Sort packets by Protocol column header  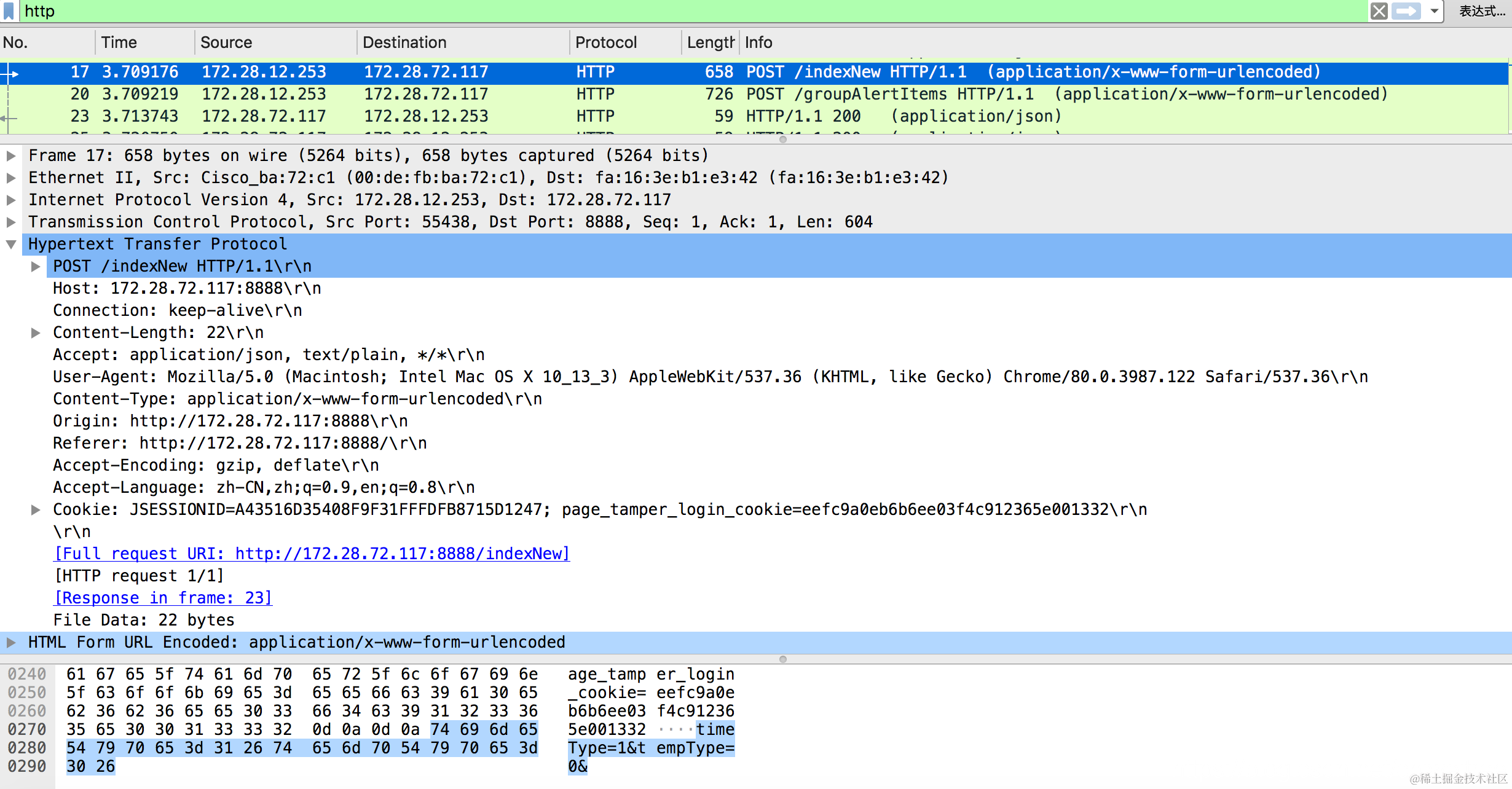tap(606, 42)
